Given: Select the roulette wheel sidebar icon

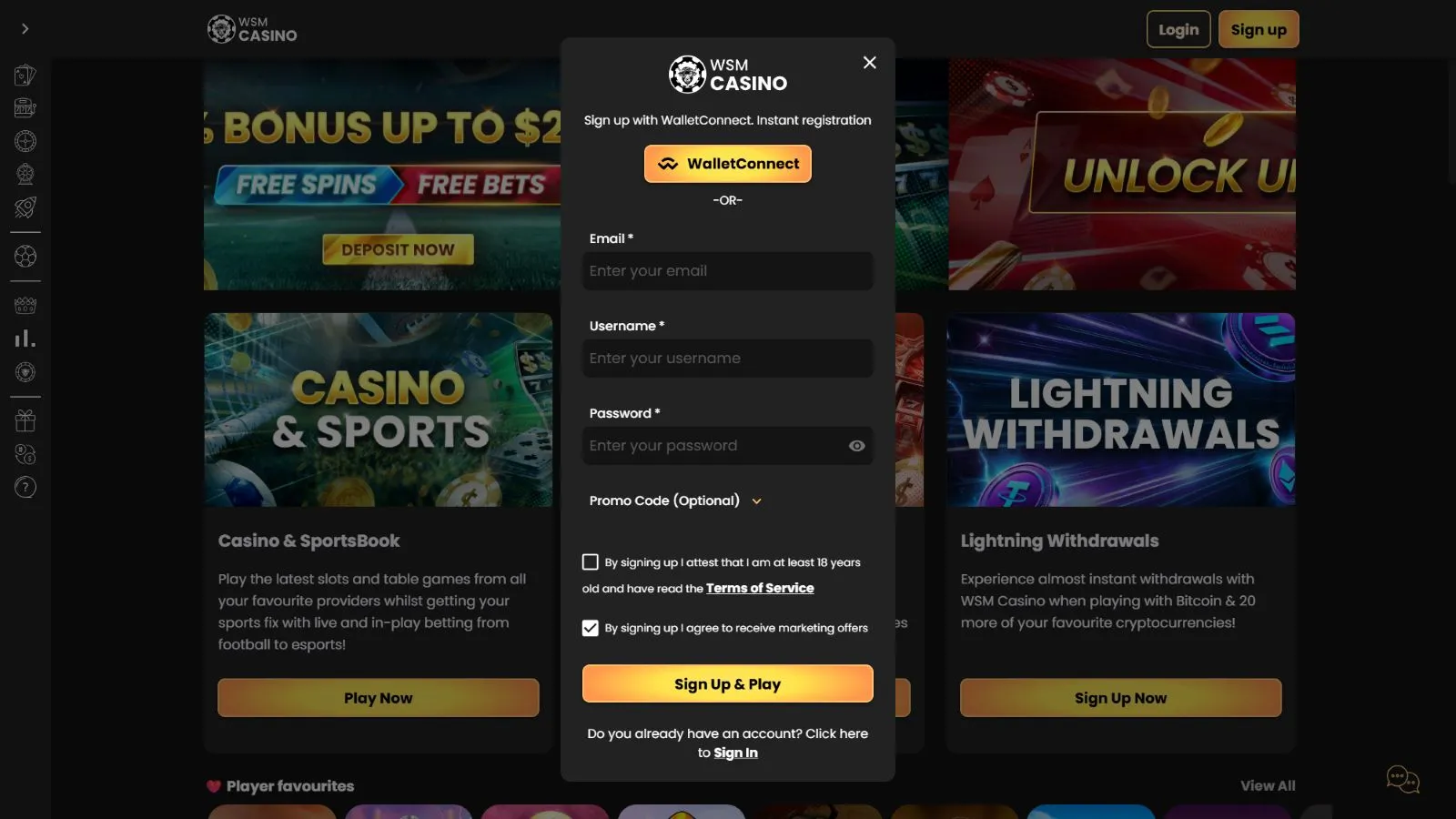Looking at the screenshot, I should (x=25, y=141).
